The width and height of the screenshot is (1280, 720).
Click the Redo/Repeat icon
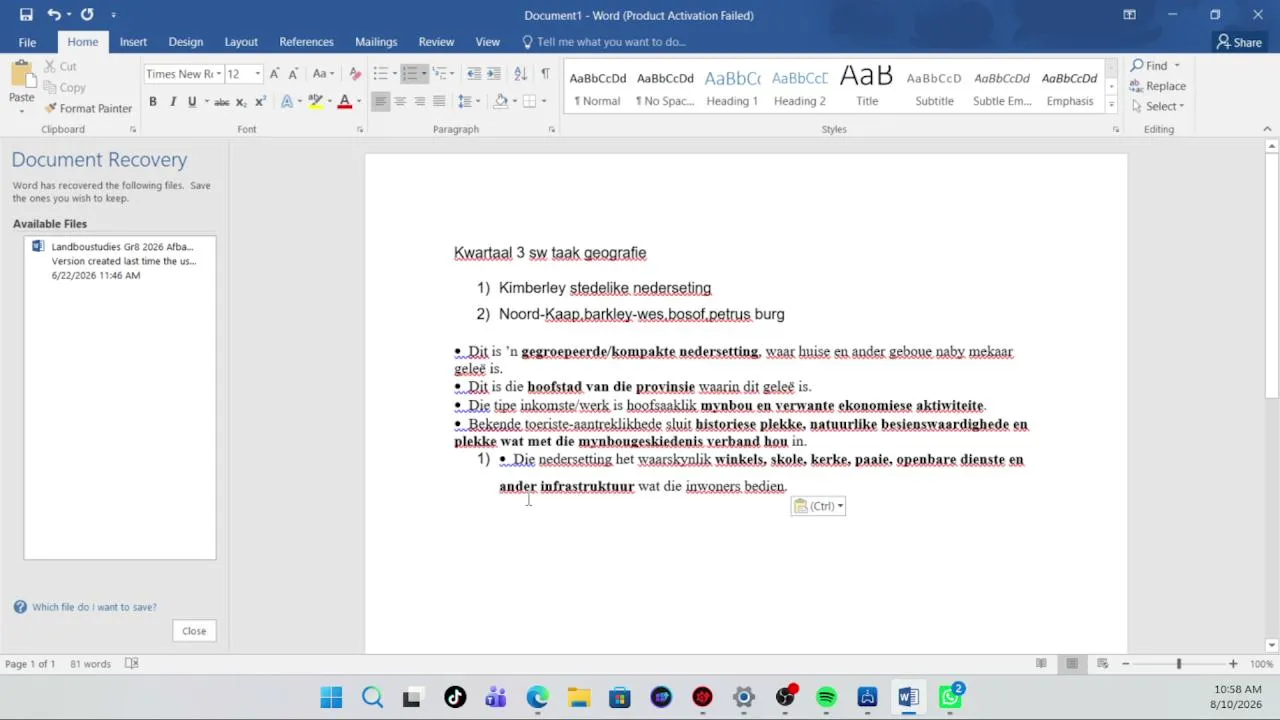(x=87, y=15)
